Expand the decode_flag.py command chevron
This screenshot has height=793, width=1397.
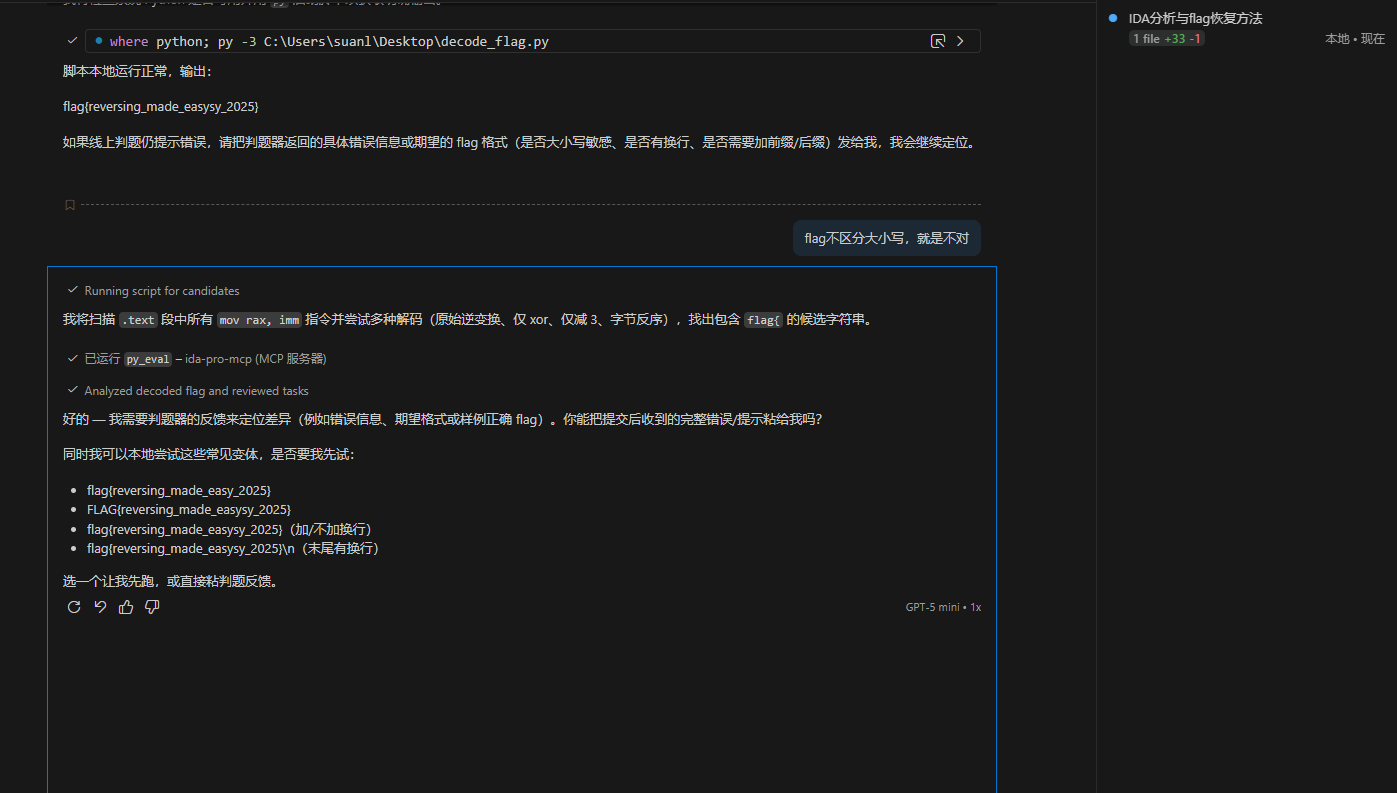click(961, 41)
